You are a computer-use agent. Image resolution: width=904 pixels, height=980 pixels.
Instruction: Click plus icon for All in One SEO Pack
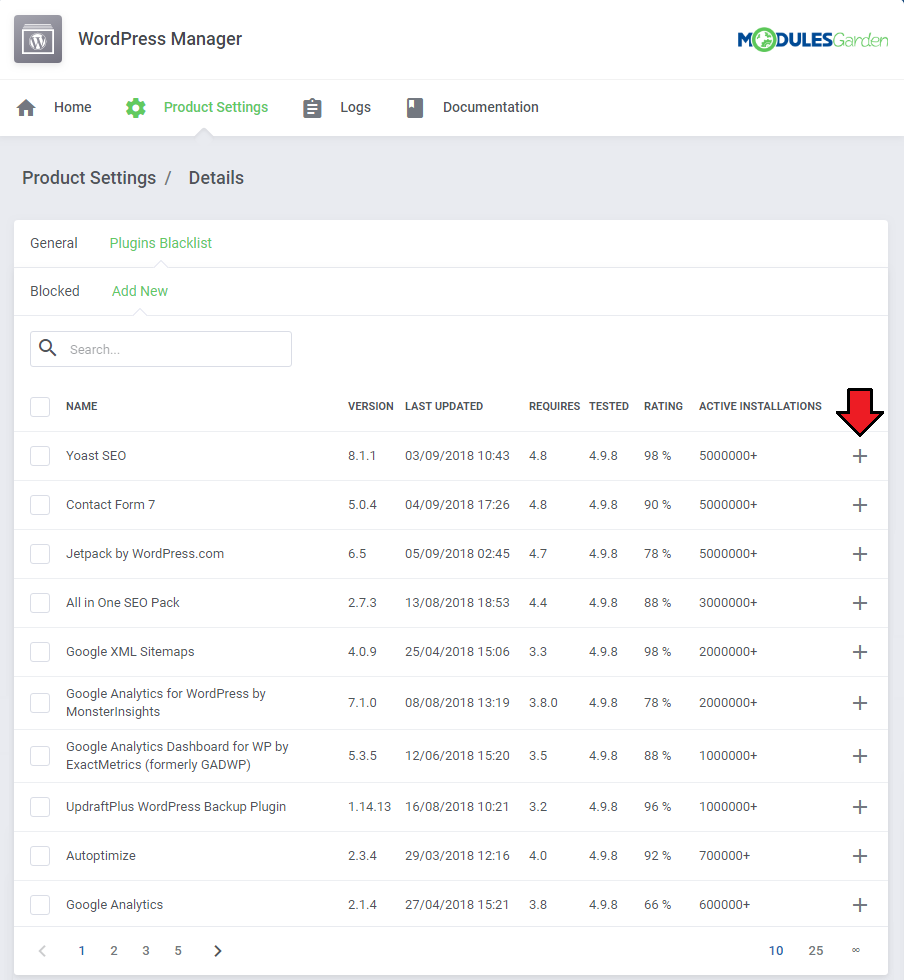[x=860, y=602]
